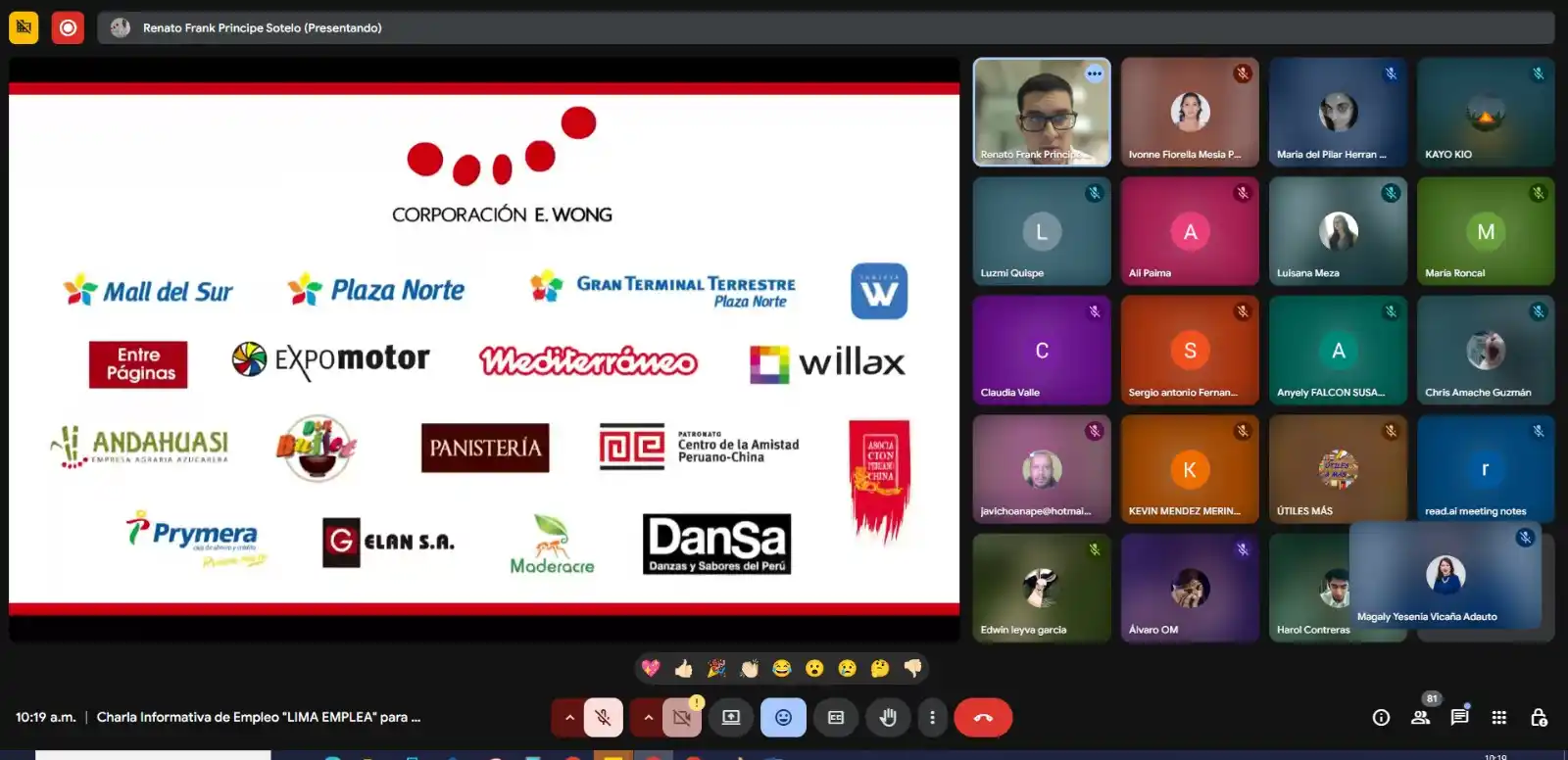
Task: Select Chris Amache Guzmán's participant tile
Action: point(1486,350)
